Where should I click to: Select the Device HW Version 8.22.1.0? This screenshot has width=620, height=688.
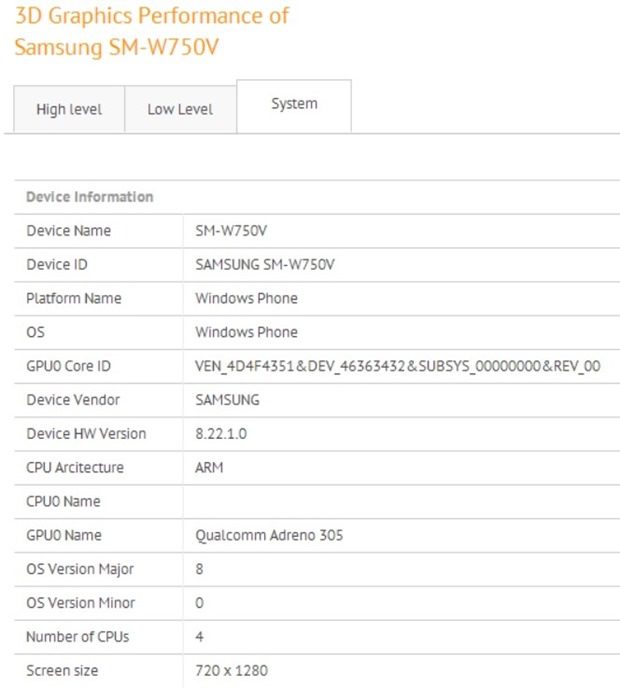point(221,434)
